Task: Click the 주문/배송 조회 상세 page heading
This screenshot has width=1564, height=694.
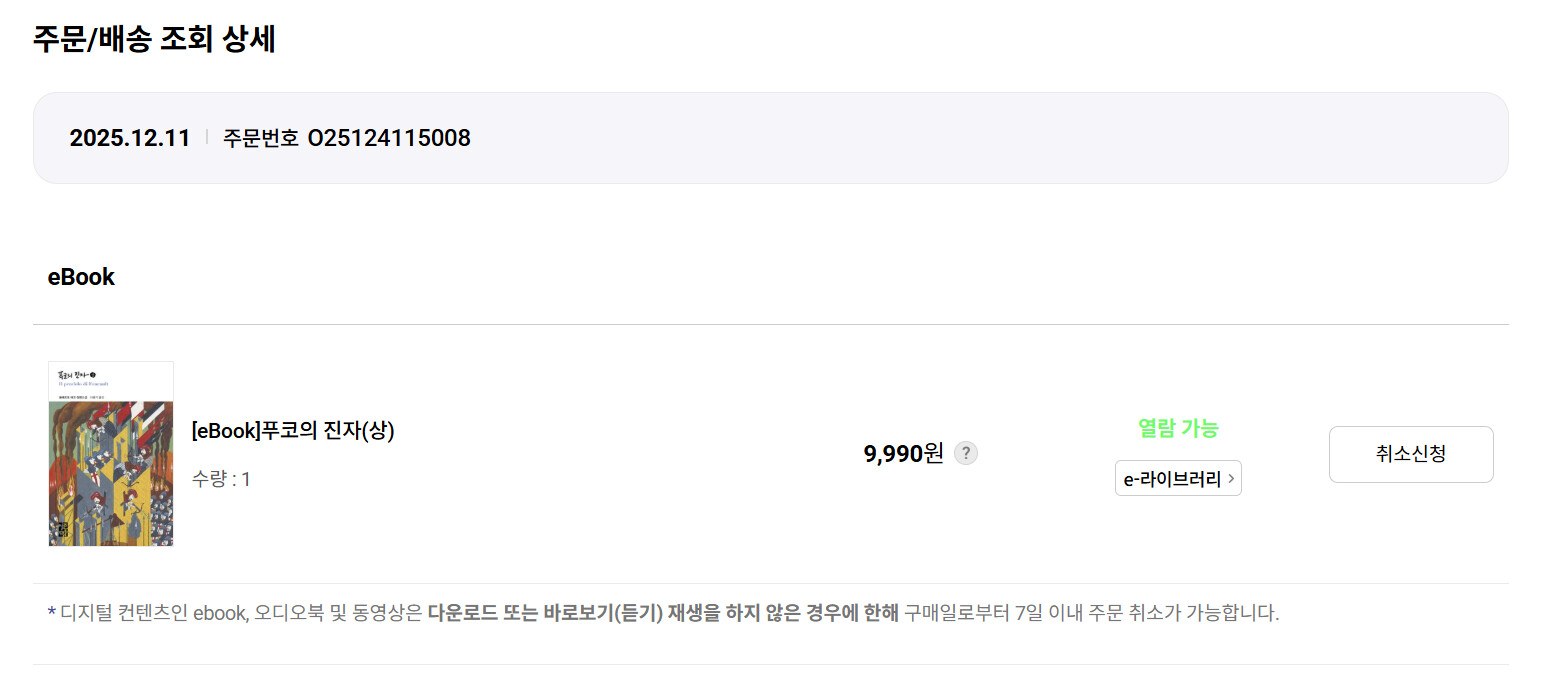Action: pyautogui.click(x=154, y=39)
